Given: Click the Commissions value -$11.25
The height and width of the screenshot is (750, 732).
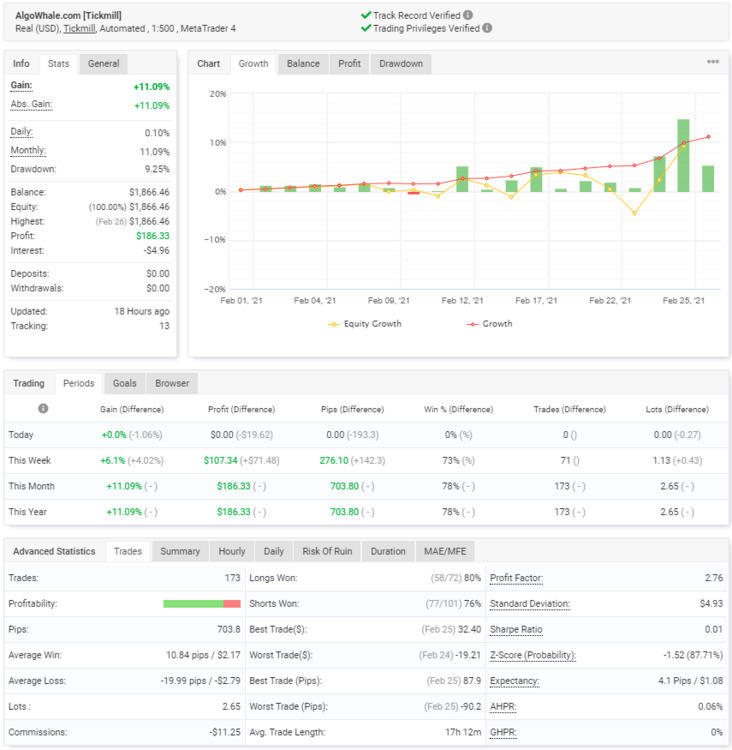Looking at the screenshot, I should (225, 733).
